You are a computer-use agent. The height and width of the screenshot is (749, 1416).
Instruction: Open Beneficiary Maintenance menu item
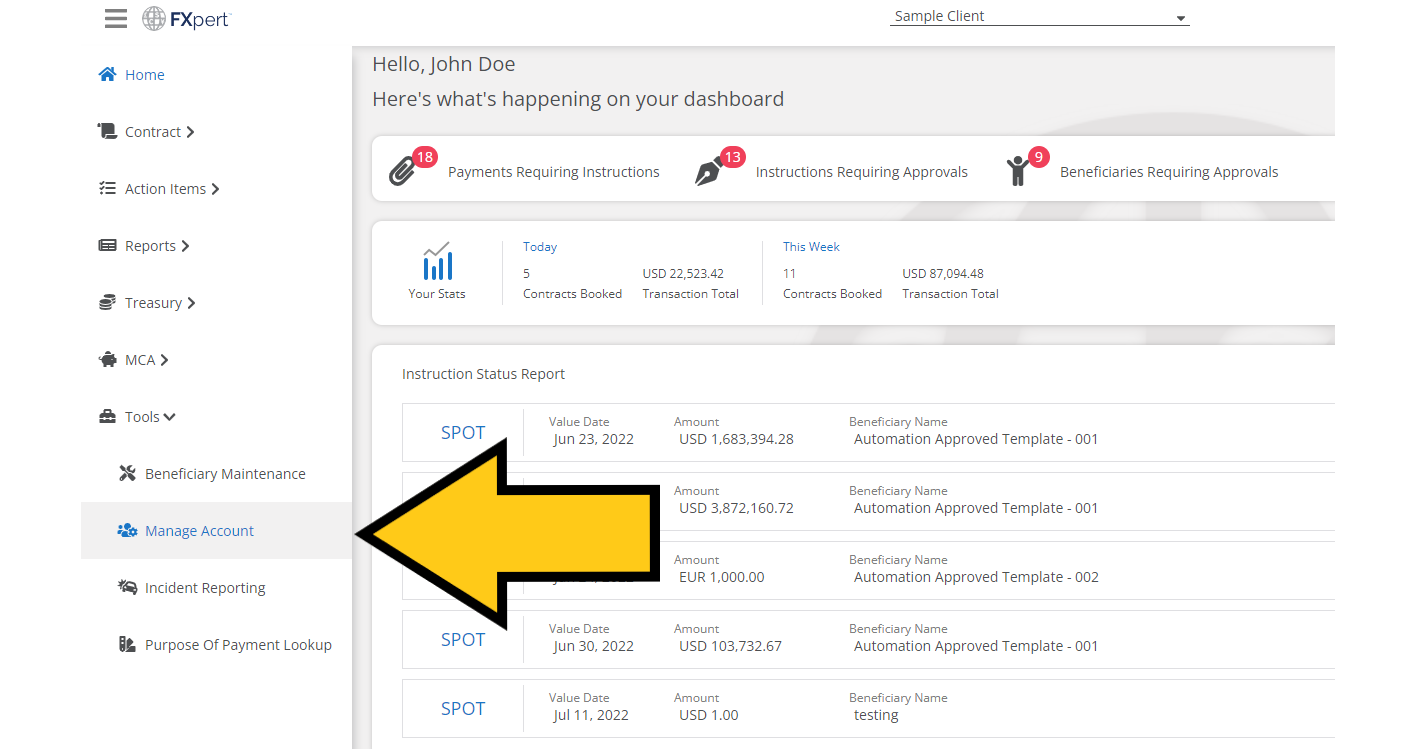coord(225,474)
